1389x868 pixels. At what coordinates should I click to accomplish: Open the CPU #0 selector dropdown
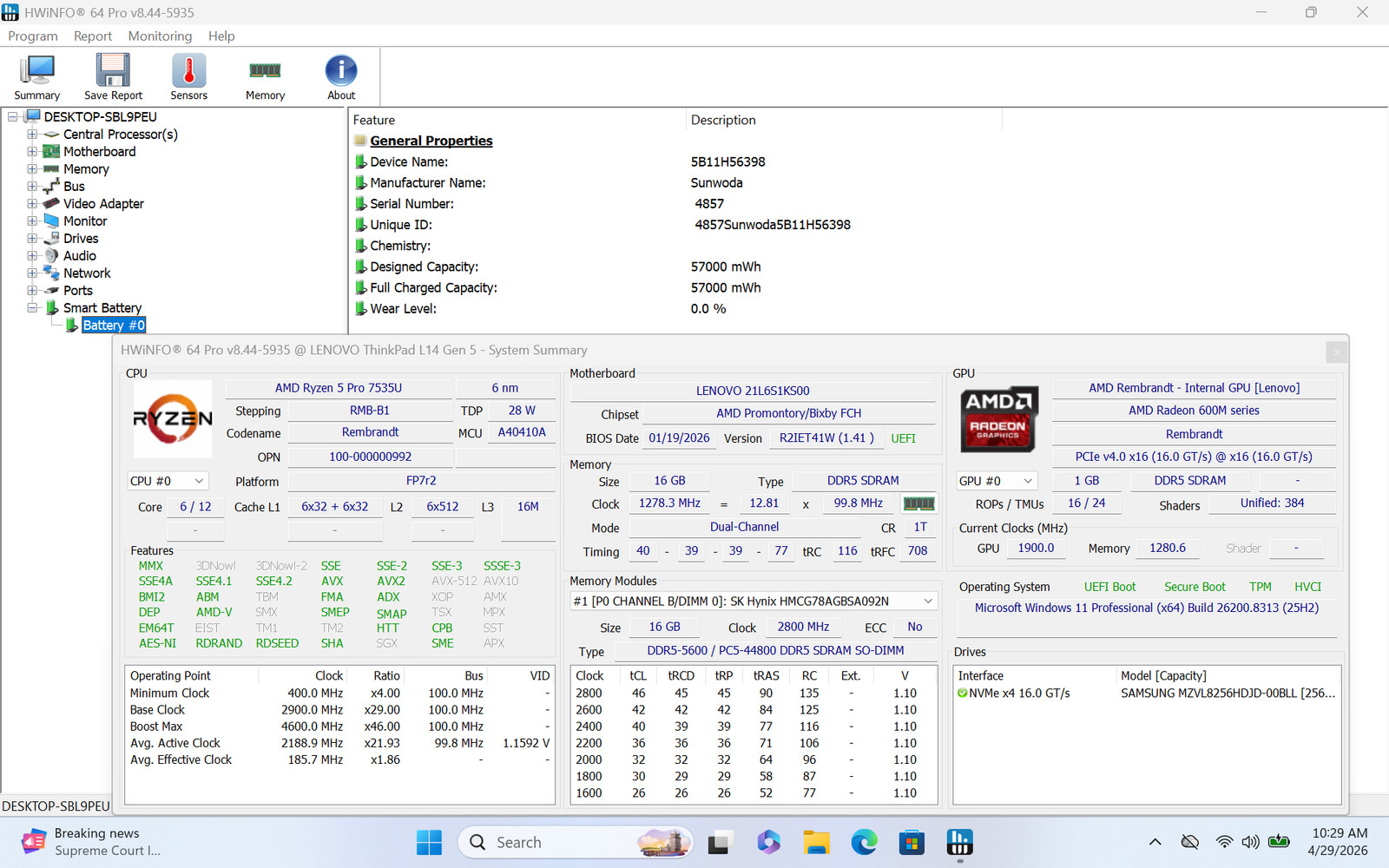[168, 481]
